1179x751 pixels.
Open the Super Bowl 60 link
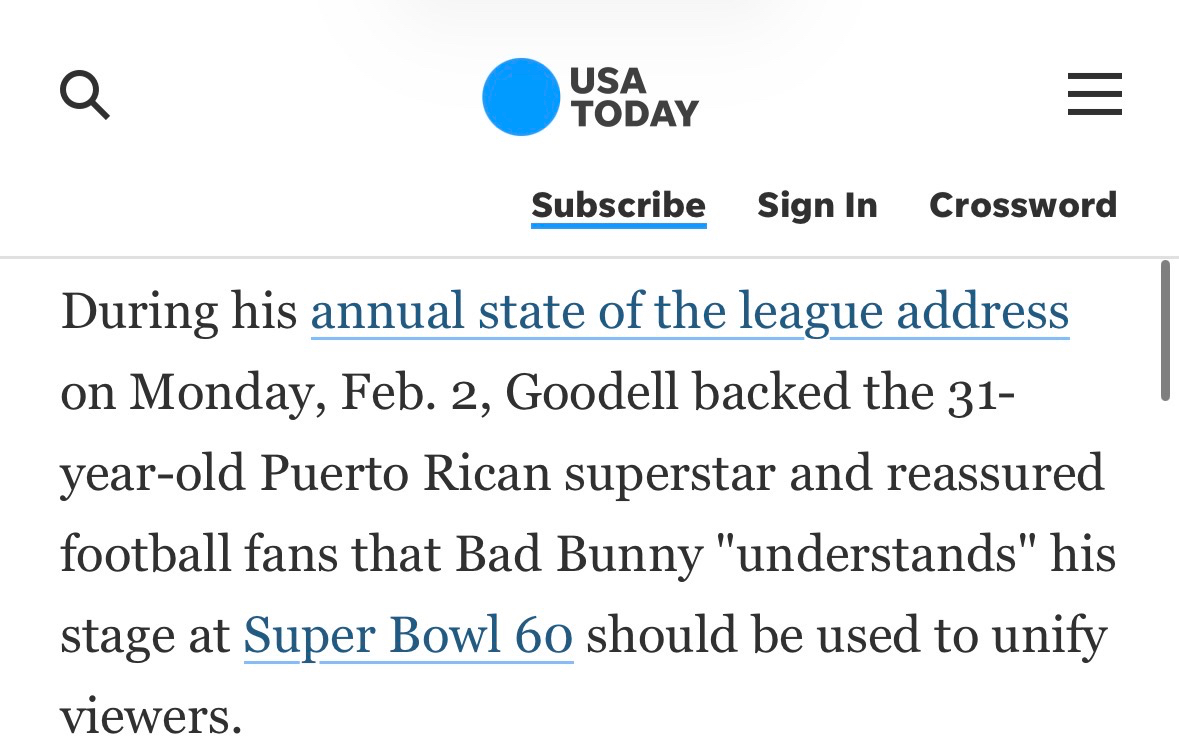[x=408, y=635]
